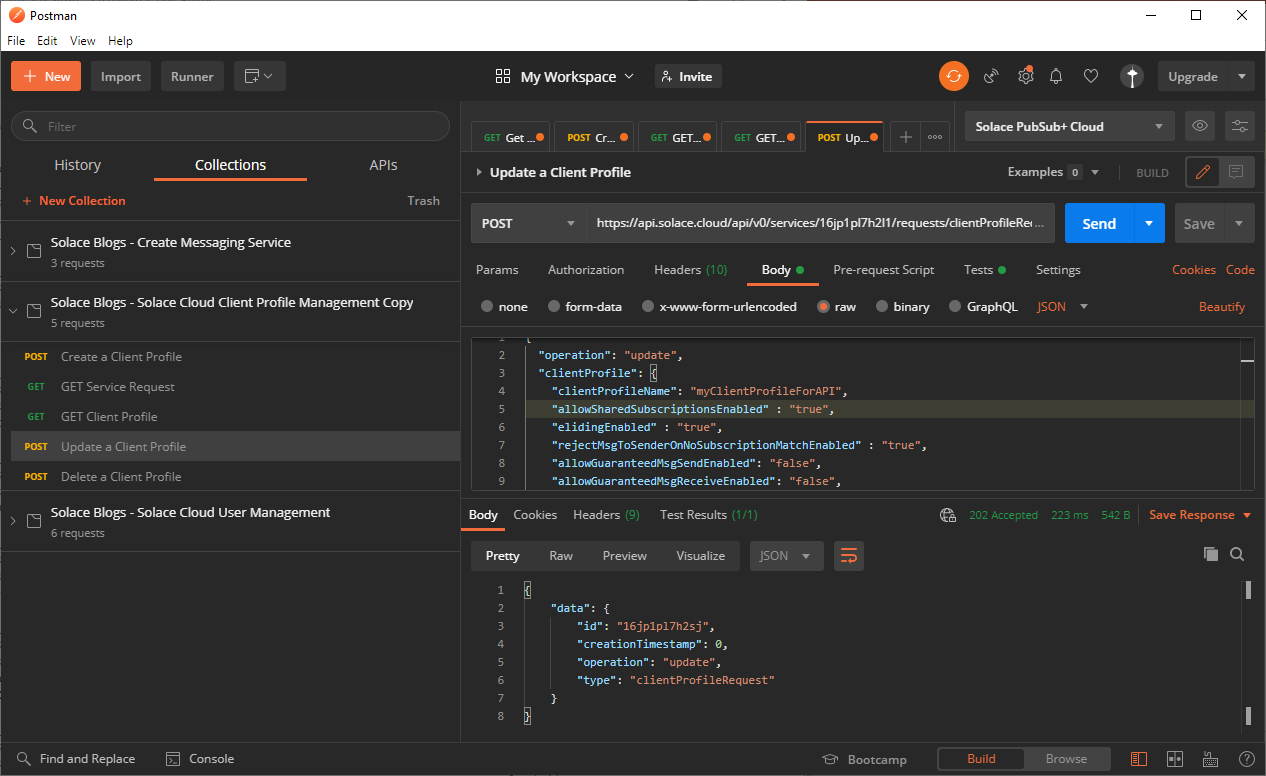Open the History tab in sidebar
This screenshot has height=776, width=1266.
click(x=77, y=165)
